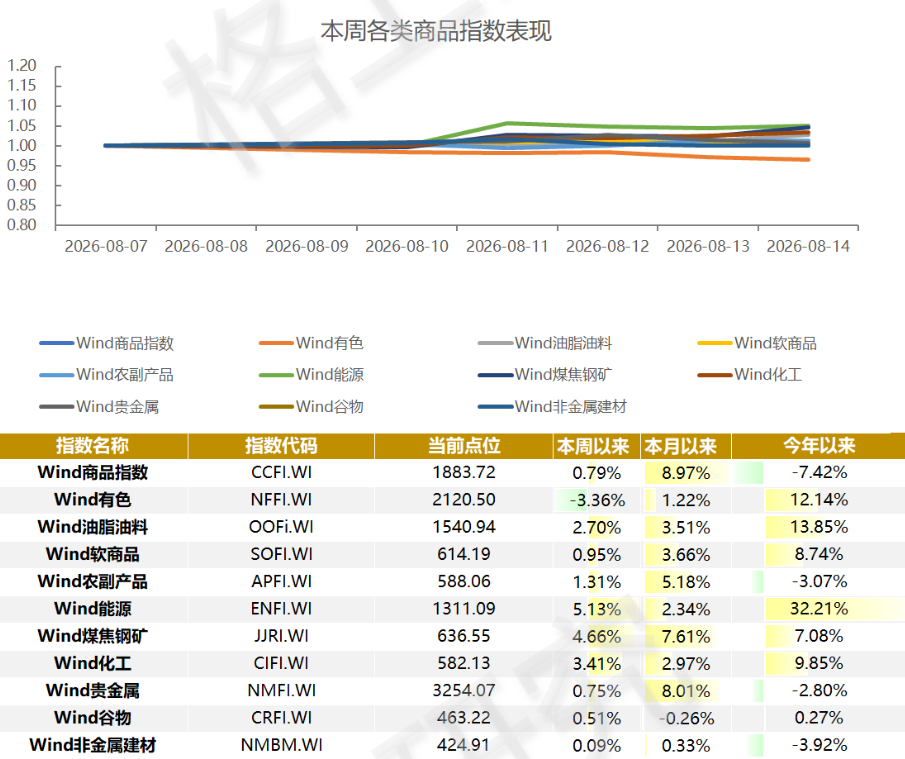Select legend entry Wind贵金属
The height and width of the screenshot is (759, 905).
tap(99, 406)
